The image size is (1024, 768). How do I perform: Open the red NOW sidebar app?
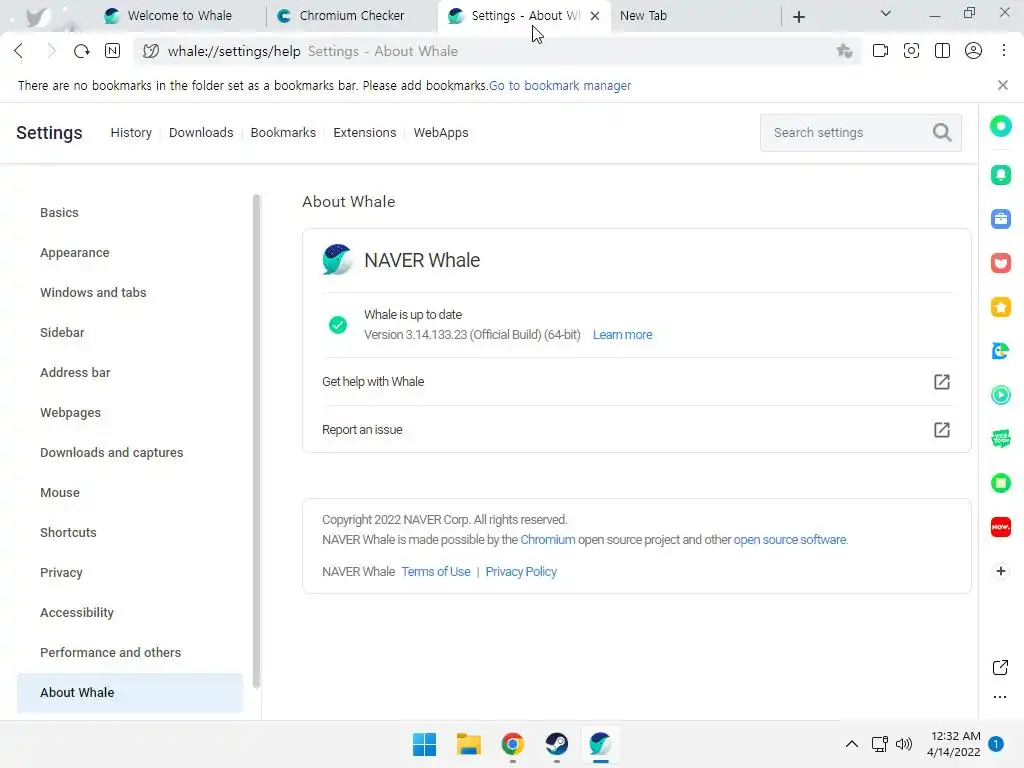(x=1000, y=527)
